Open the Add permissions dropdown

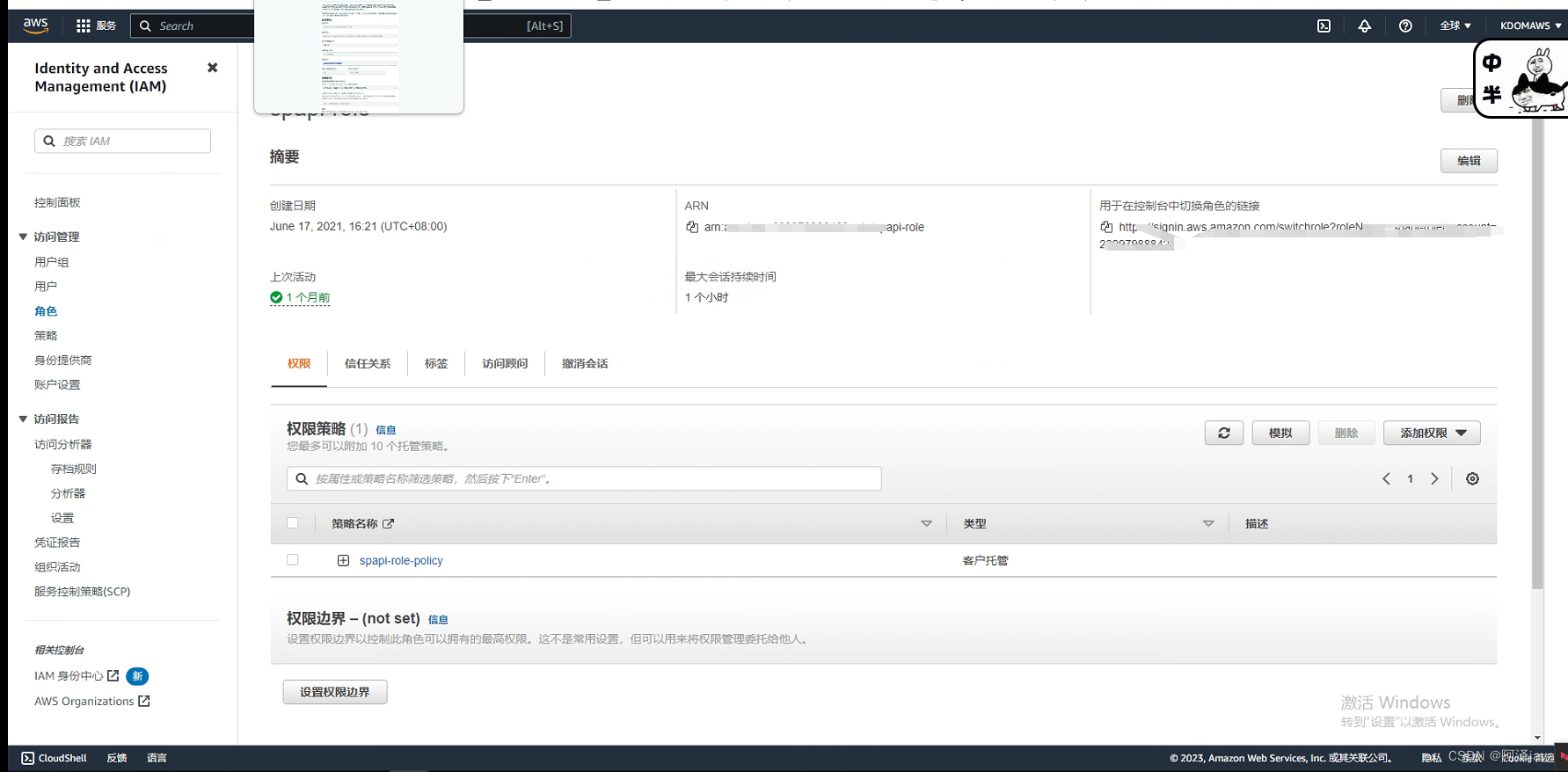(1432, 433)
